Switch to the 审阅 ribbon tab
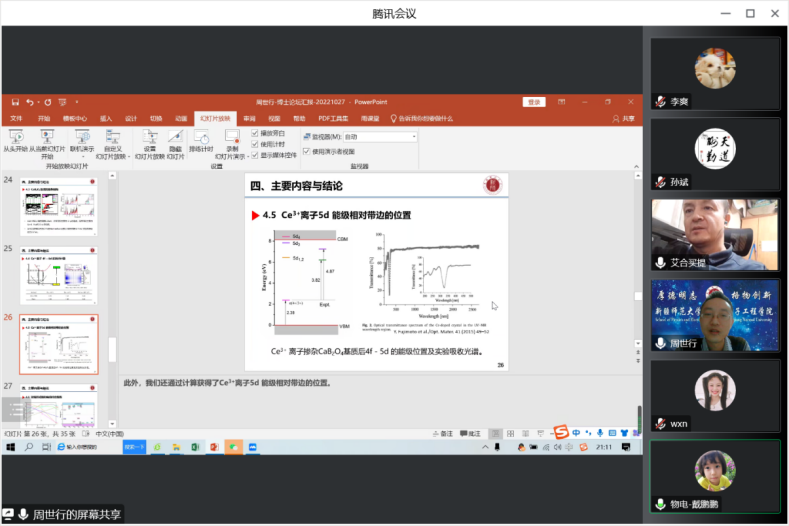789x526 pixels. click(249, 118)
